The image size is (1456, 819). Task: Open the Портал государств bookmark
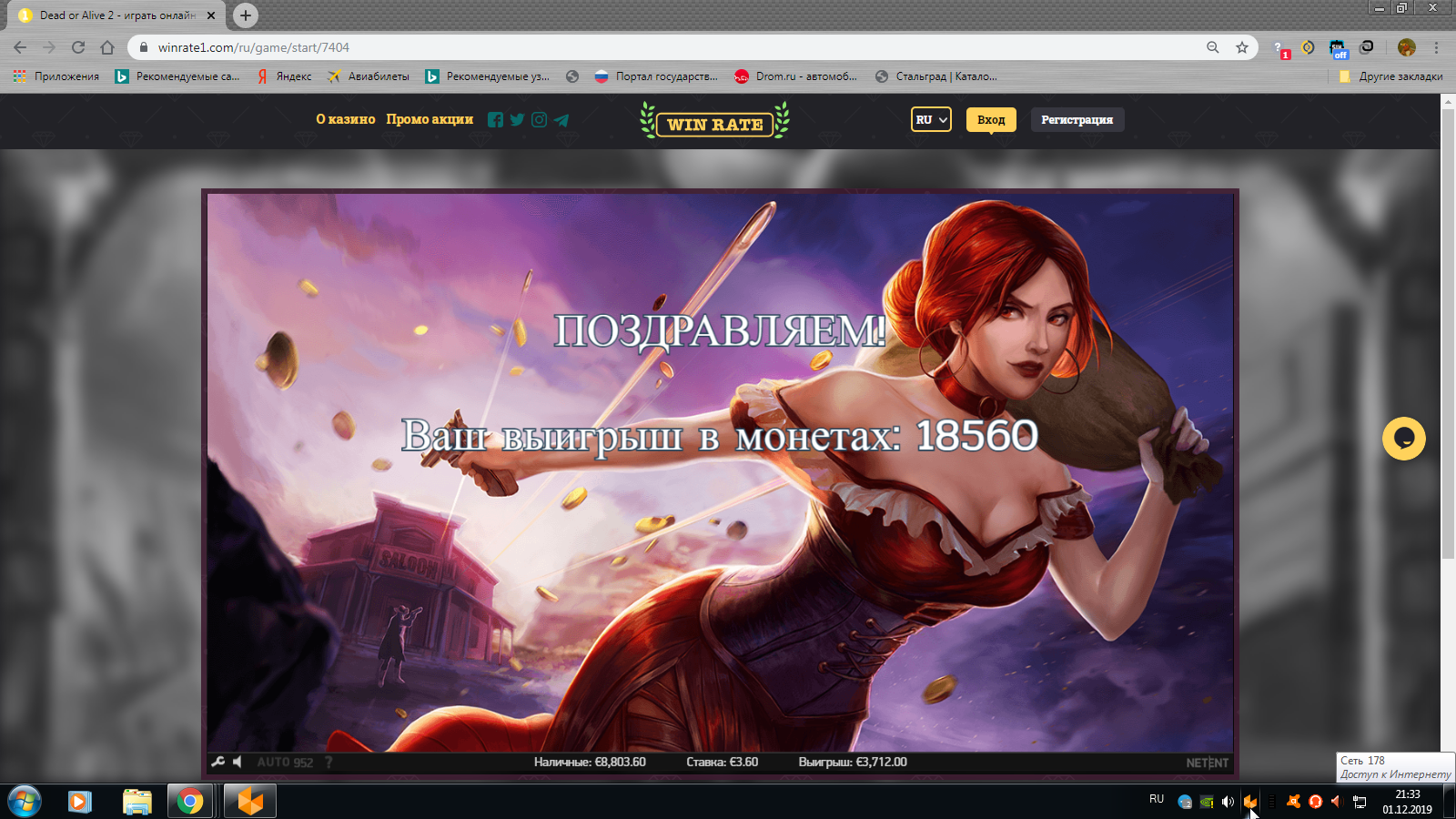(x=656, y=76)
